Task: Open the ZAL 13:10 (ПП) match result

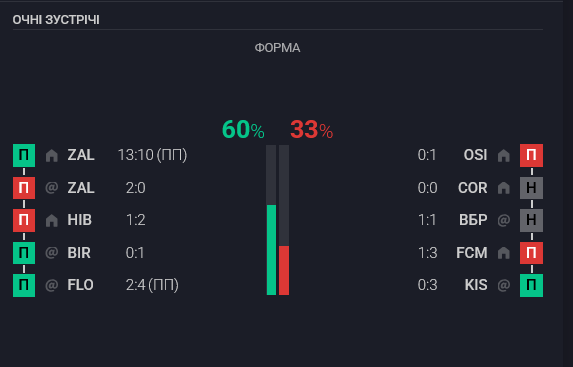Action: tap(152, 155)
